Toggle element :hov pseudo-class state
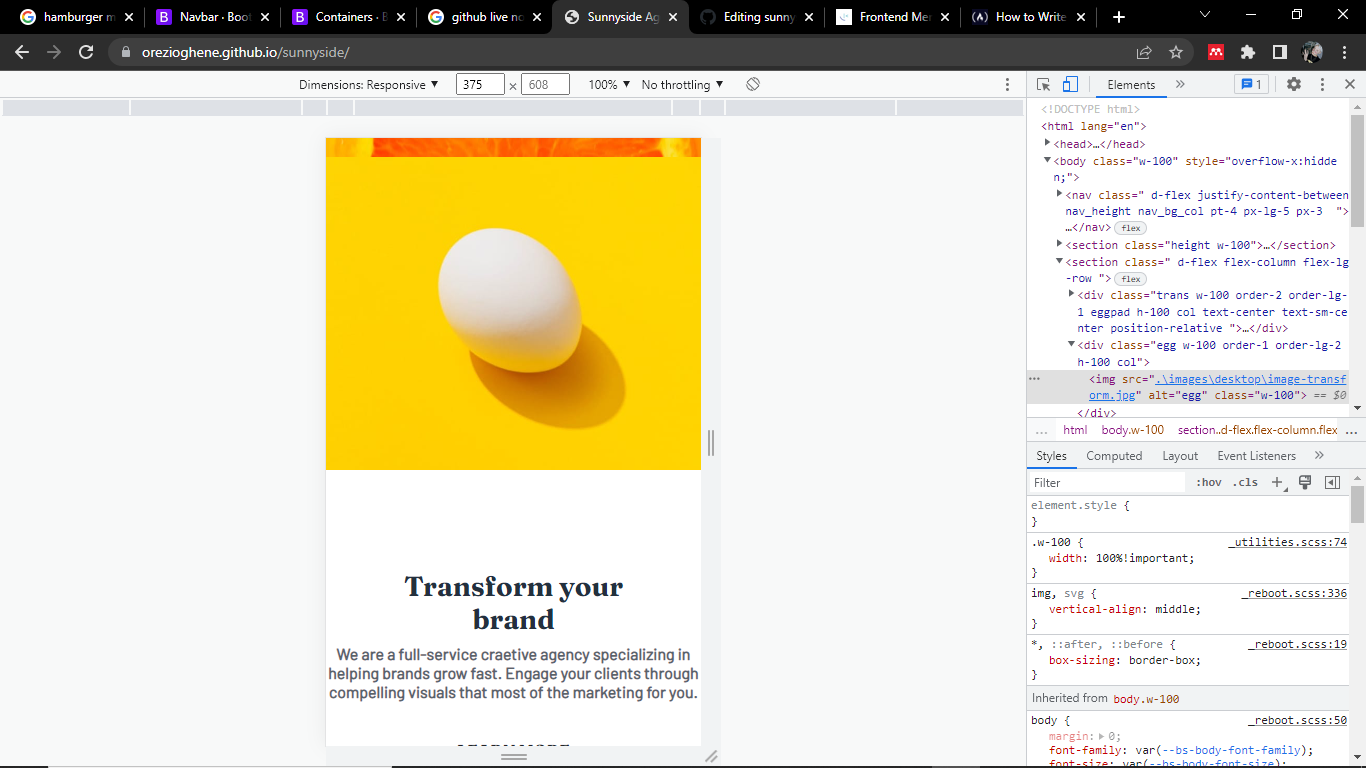This screenshot has width=1366, height=768. pyautogui.click(x=1209, y=482)
